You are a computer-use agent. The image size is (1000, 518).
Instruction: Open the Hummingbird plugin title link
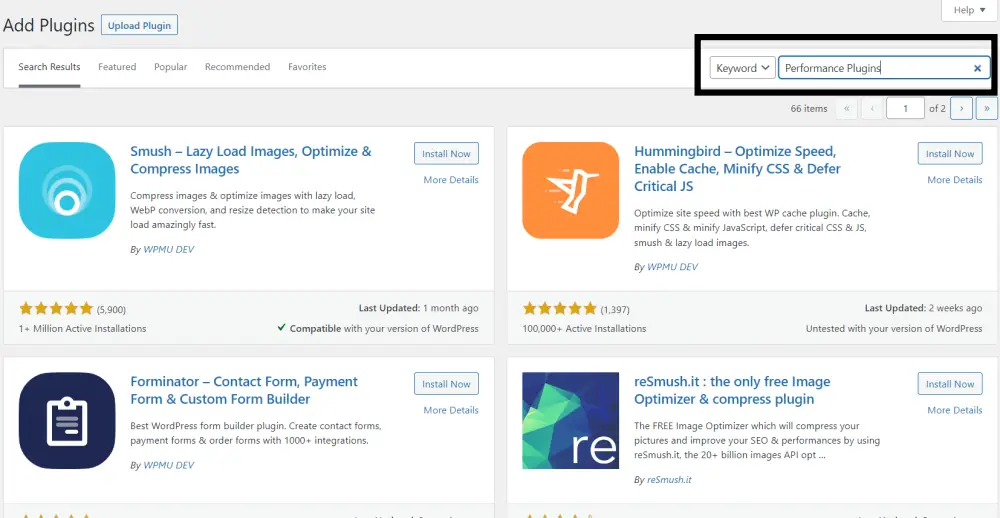[737, 169]
